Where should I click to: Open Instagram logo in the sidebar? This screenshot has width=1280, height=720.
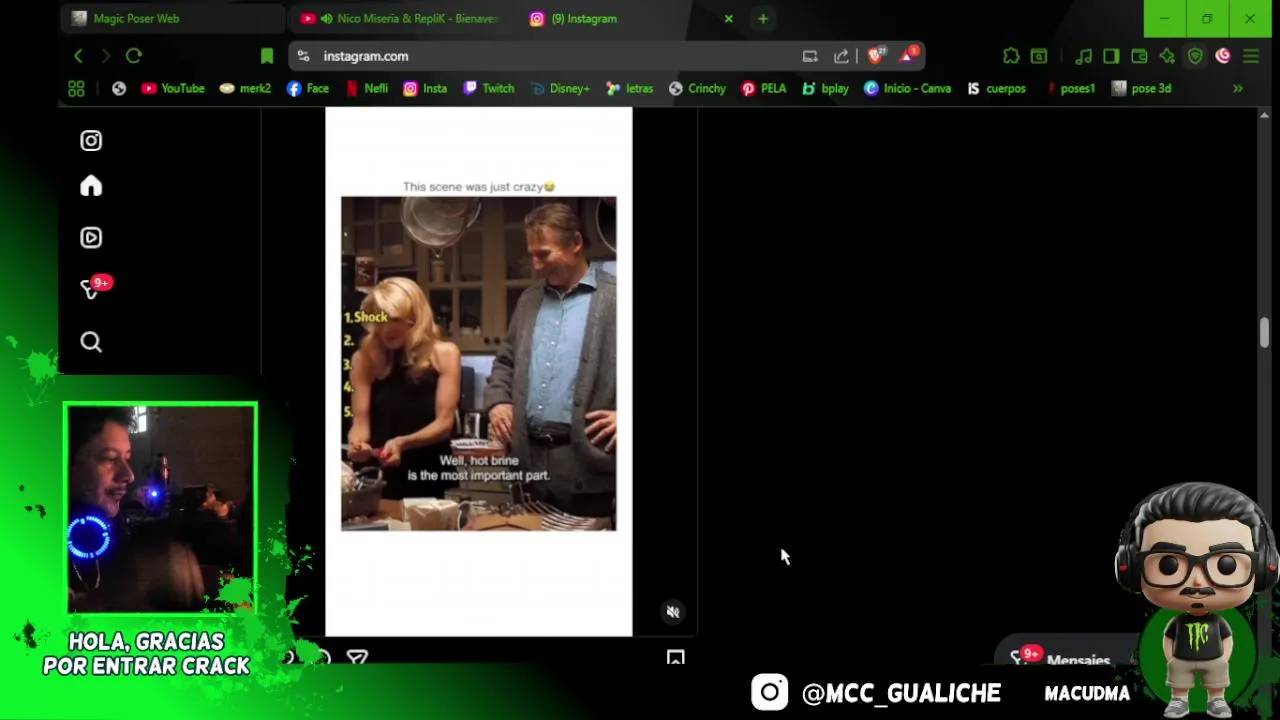coord(91,141)
